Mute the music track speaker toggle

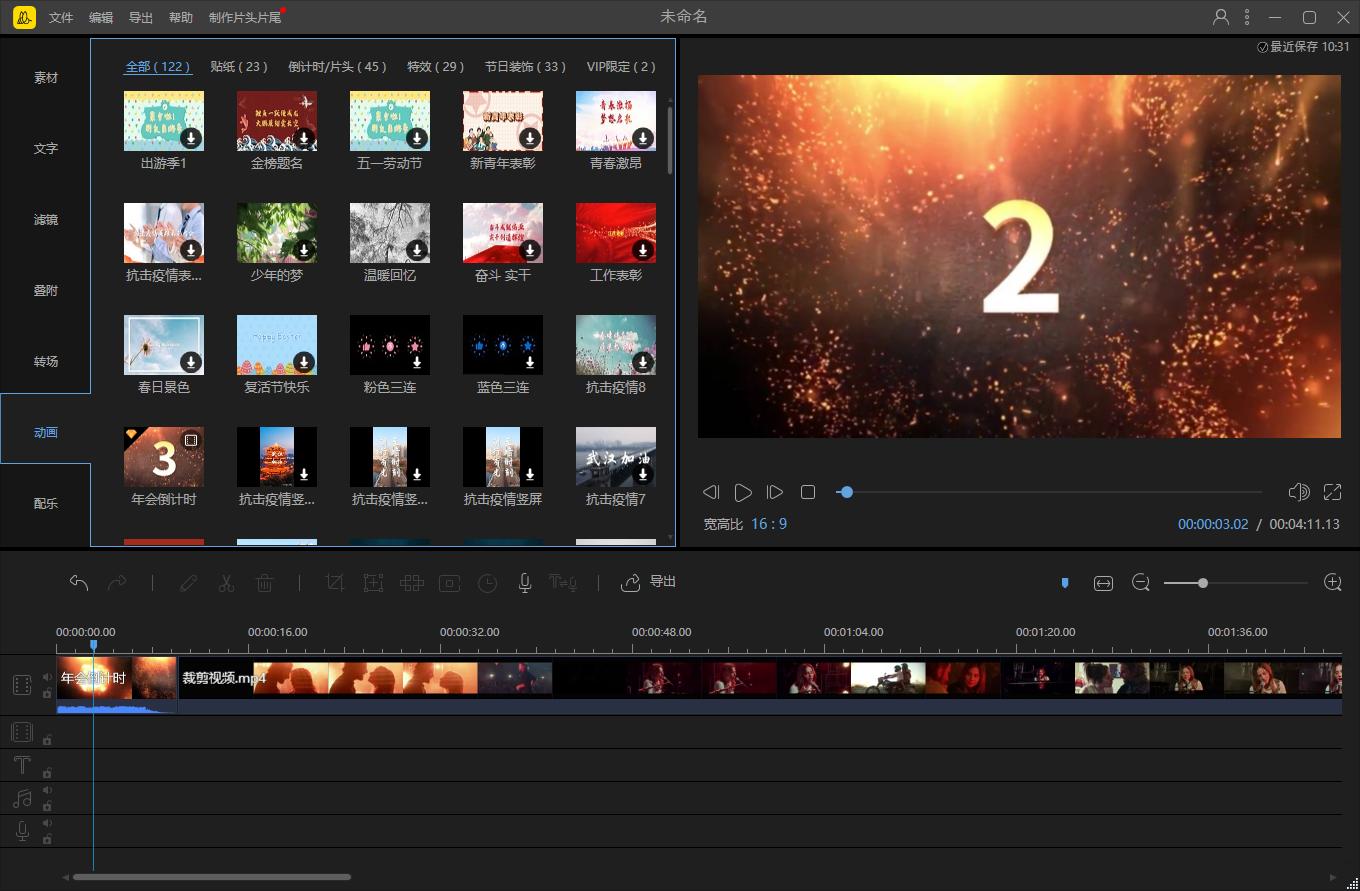[47, 791]
